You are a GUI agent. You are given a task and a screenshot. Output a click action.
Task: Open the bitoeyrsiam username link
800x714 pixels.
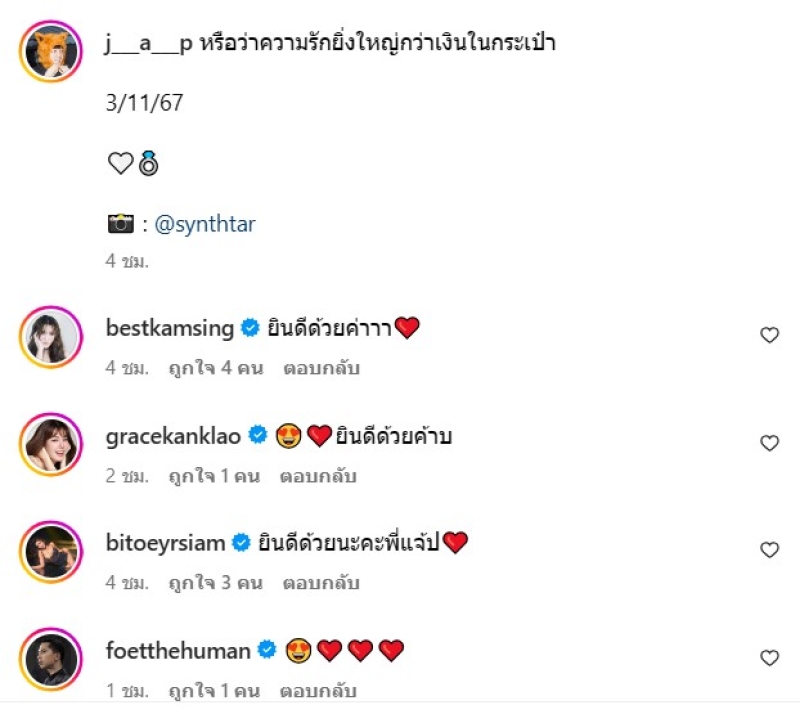pyautogui.click(x=165, y=543)
